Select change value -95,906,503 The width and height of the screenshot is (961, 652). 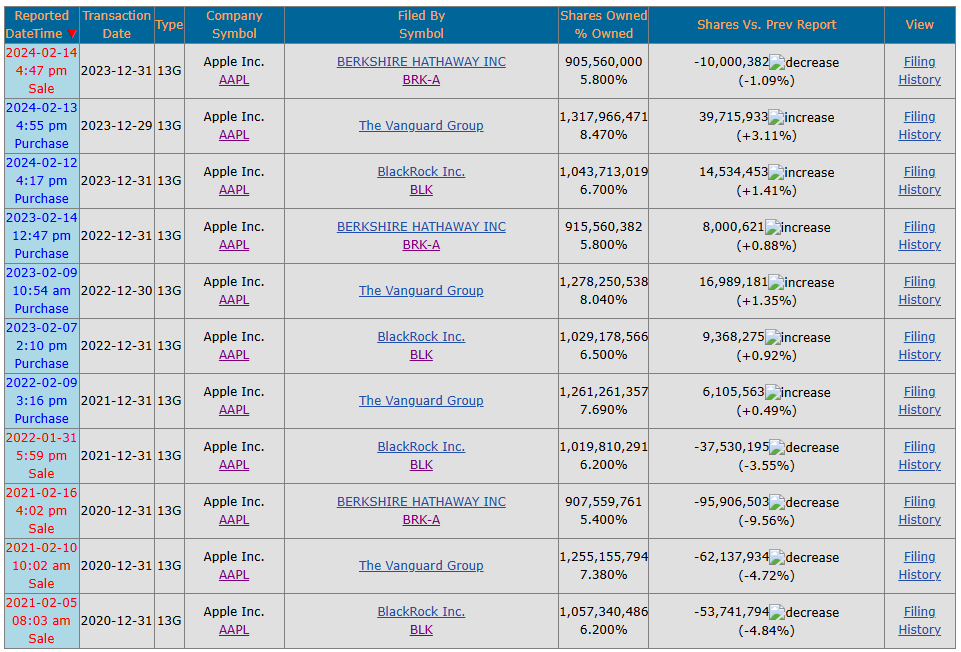pos(731,502)
